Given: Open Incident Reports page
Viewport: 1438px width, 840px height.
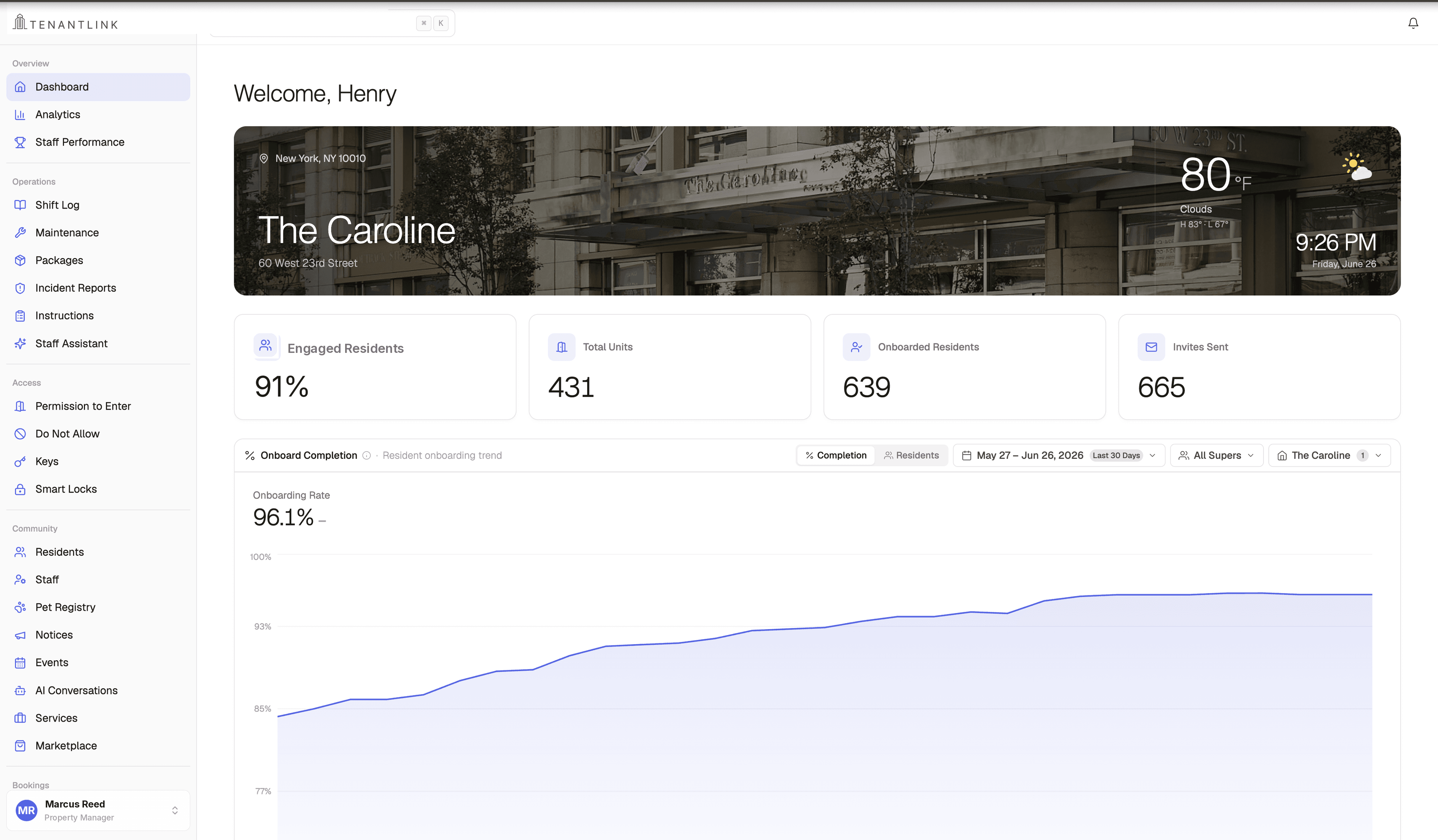Looking at the screenshot, I should click(x=98, y=288).
